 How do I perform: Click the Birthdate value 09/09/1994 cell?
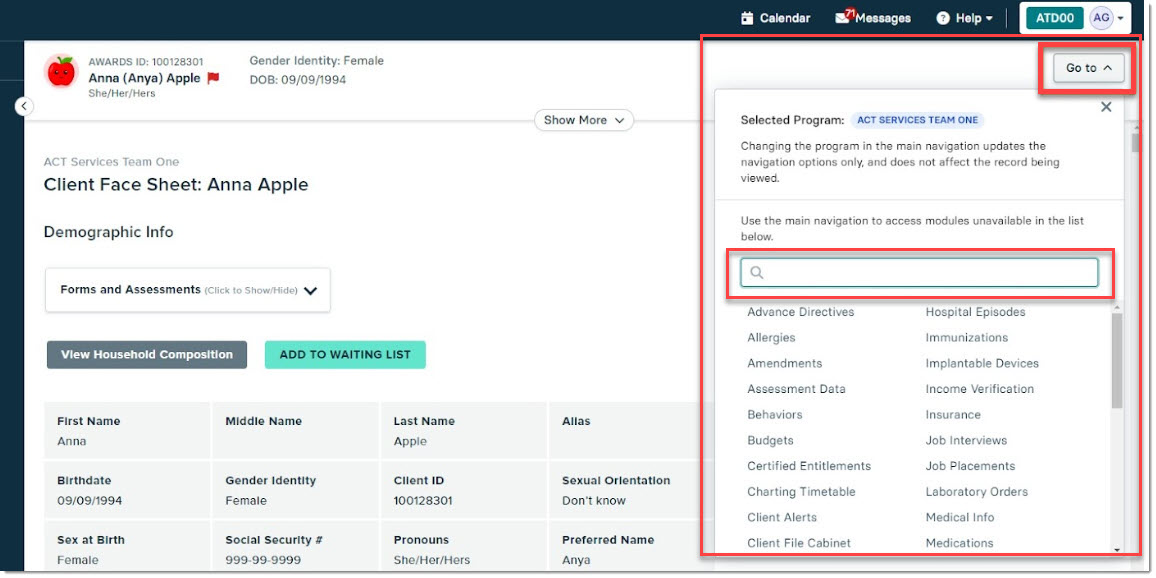89,501
